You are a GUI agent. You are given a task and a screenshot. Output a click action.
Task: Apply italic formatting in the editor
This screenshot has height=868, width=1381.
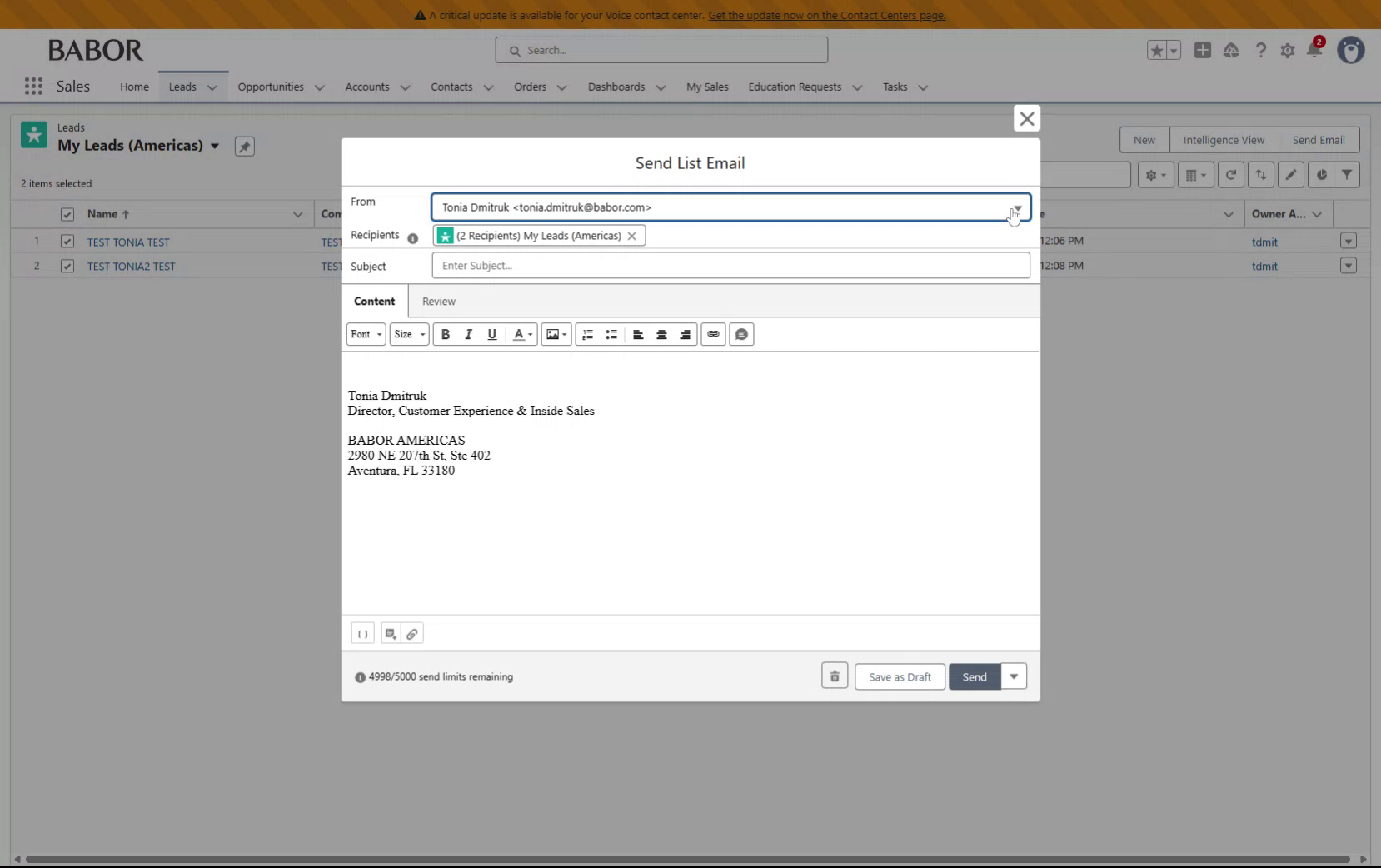click(x=468, y=334)
